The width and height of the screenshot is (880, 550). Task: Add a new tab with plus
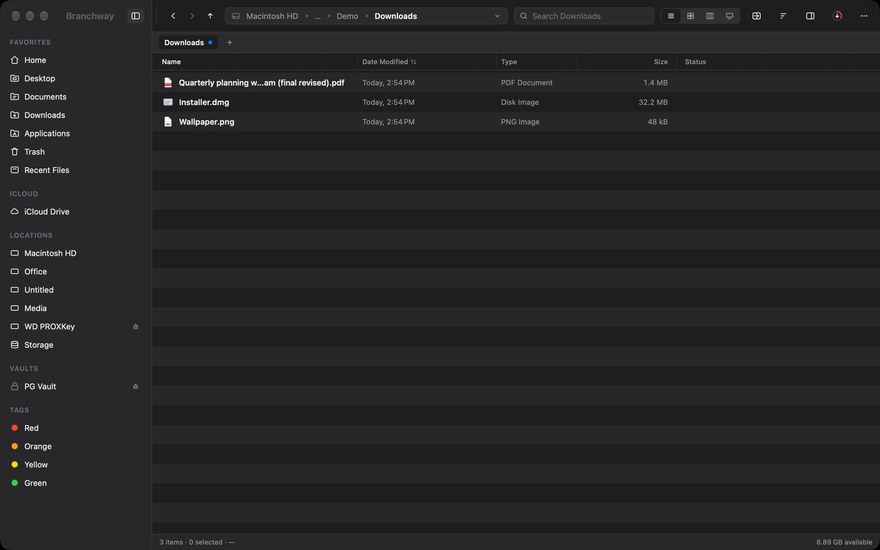pos(230,43)
